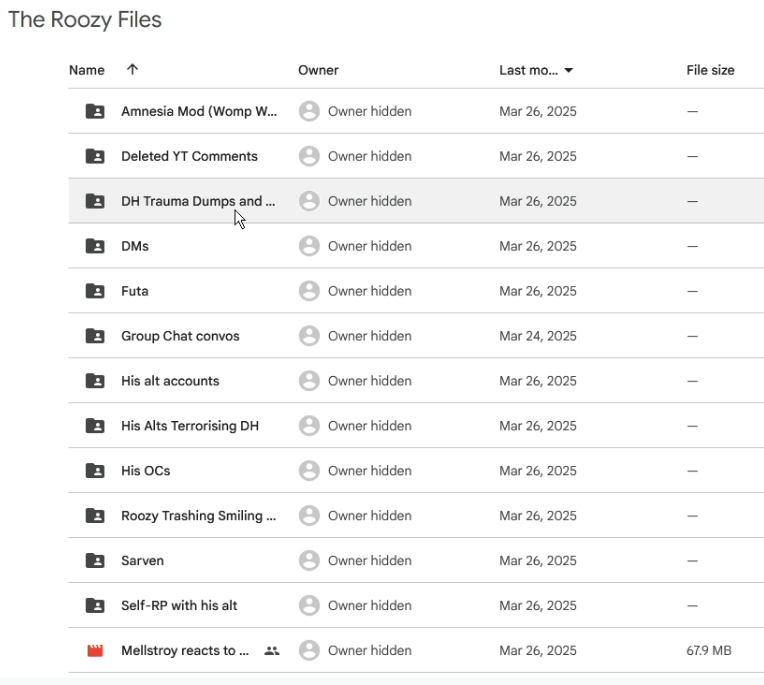Click the File size column header
Viewport: 764px width, 685px height.
coord(710,70)
